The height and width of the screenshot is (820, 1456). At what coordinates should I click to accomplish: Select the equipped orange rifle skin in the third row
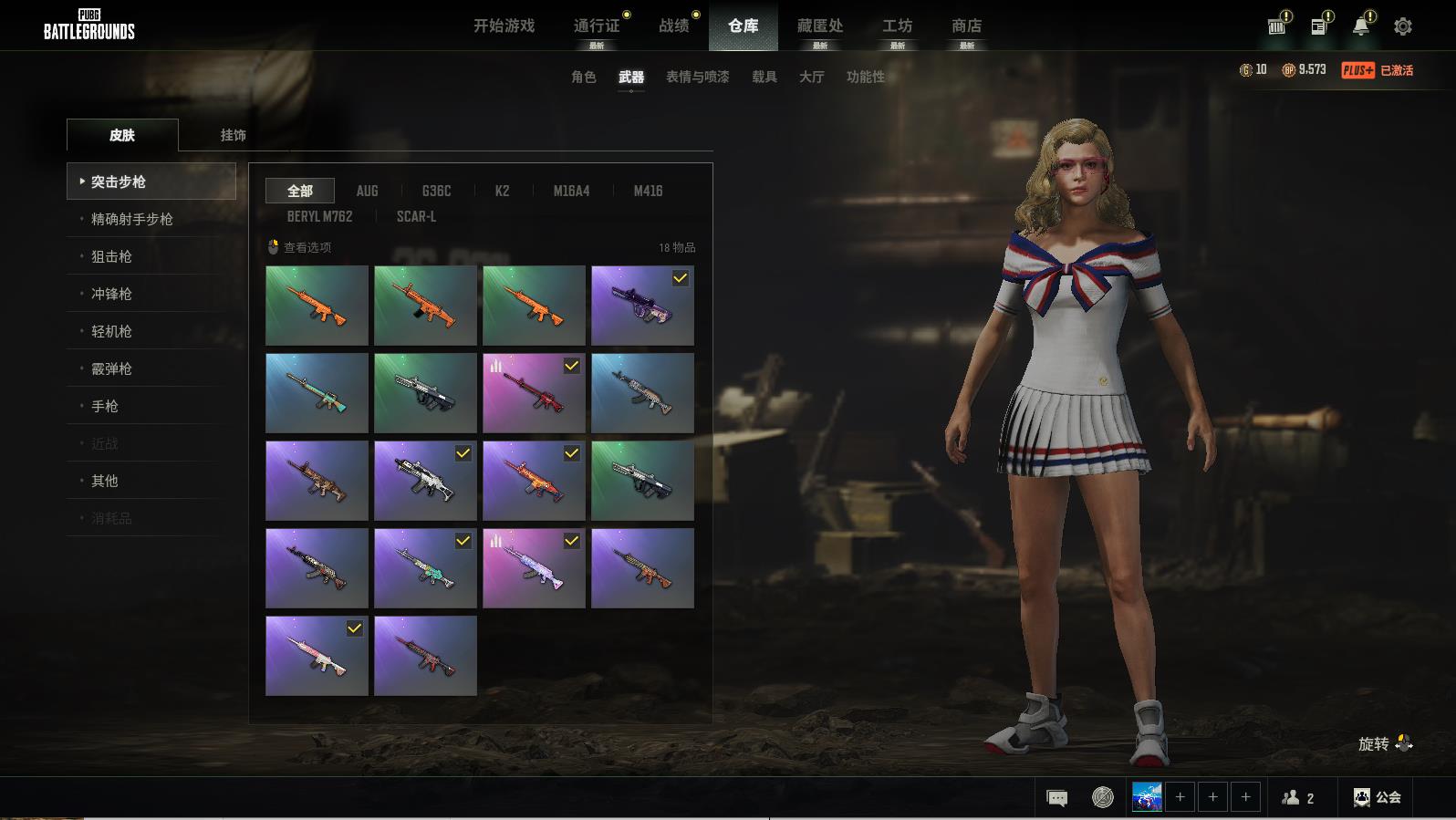coord(534,481)
